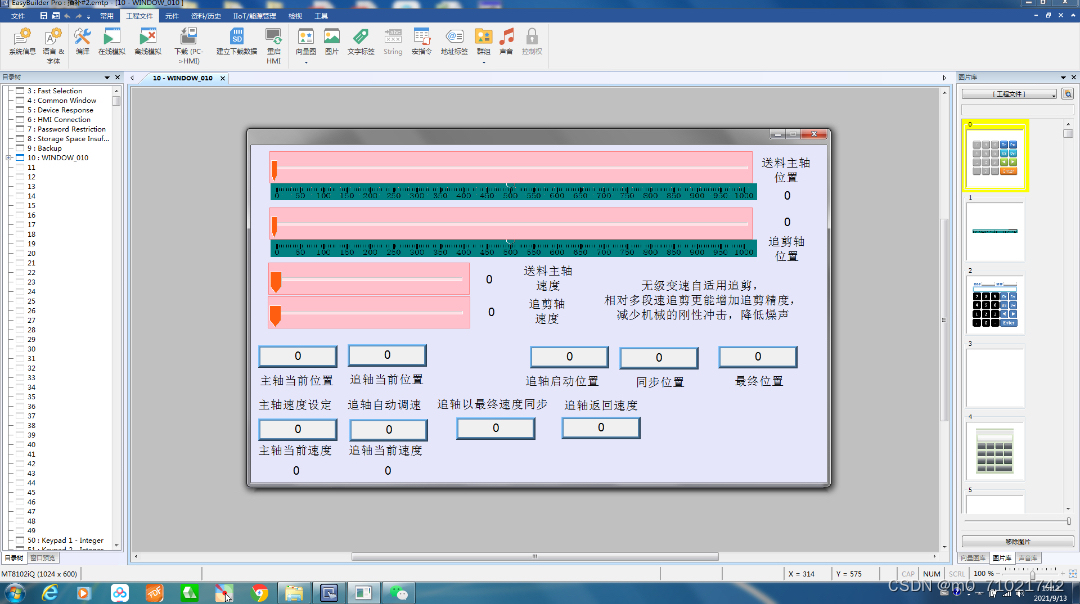The width and height of the screenshot is (1080, 604).
Task: Open quick access toolbar customize dropdown
Action: [89, 17]
